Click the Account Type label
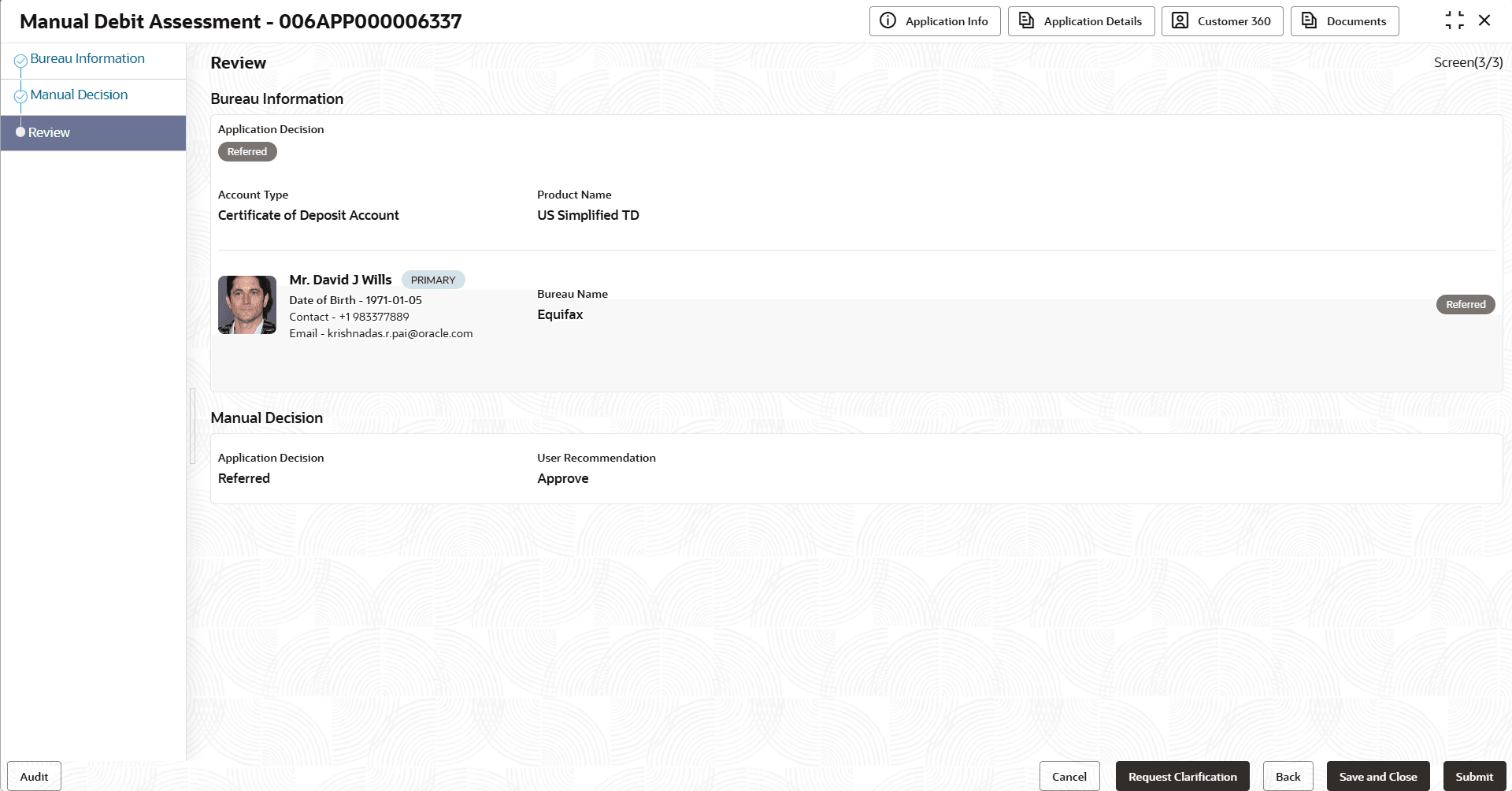 [253, 195]
